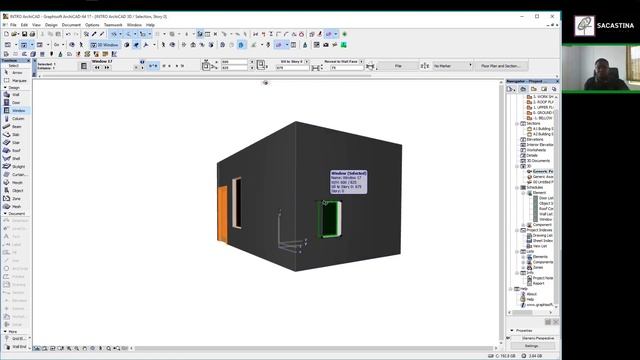The width and height of the screenshot is (640, 360).
Task: Open the View menu
Action: pyautogui.click(x=36, y=25)
